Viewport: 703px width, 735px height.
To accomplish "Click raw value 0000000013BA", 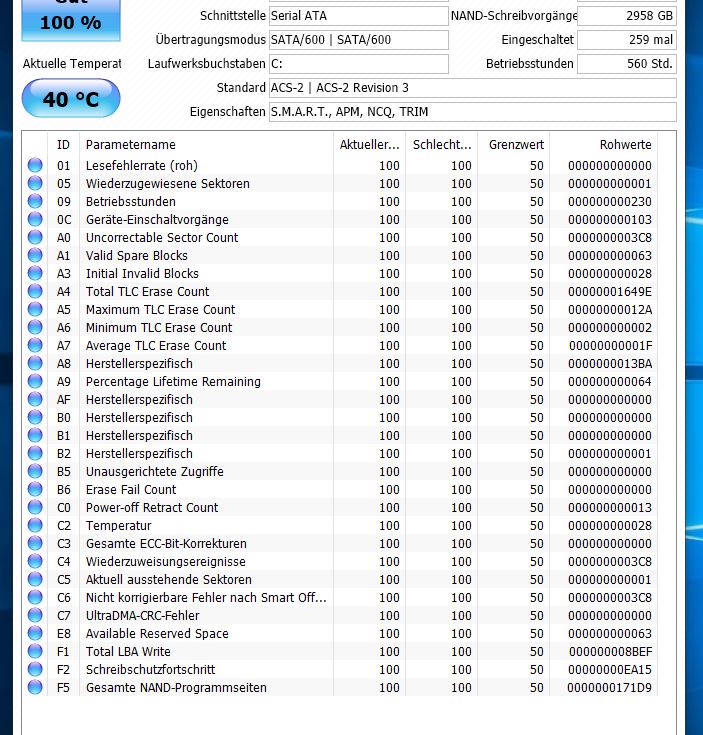I will [610, 363].
